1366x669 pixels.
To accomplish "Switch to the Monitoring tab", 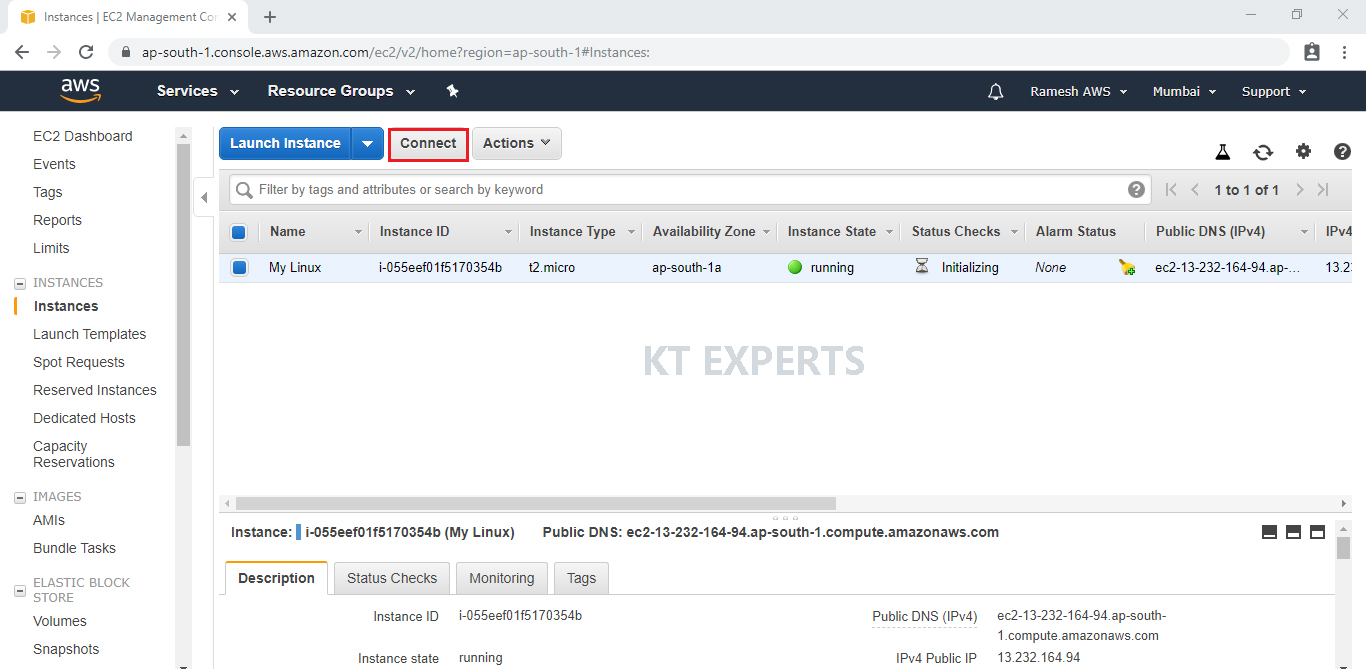I will pos(502,578).
